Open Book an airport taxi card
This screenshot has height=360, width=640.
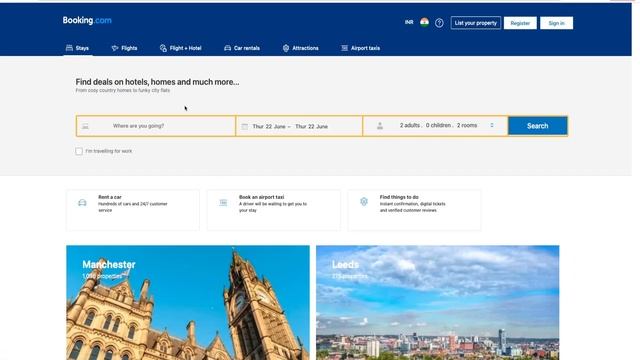point(273,210)
